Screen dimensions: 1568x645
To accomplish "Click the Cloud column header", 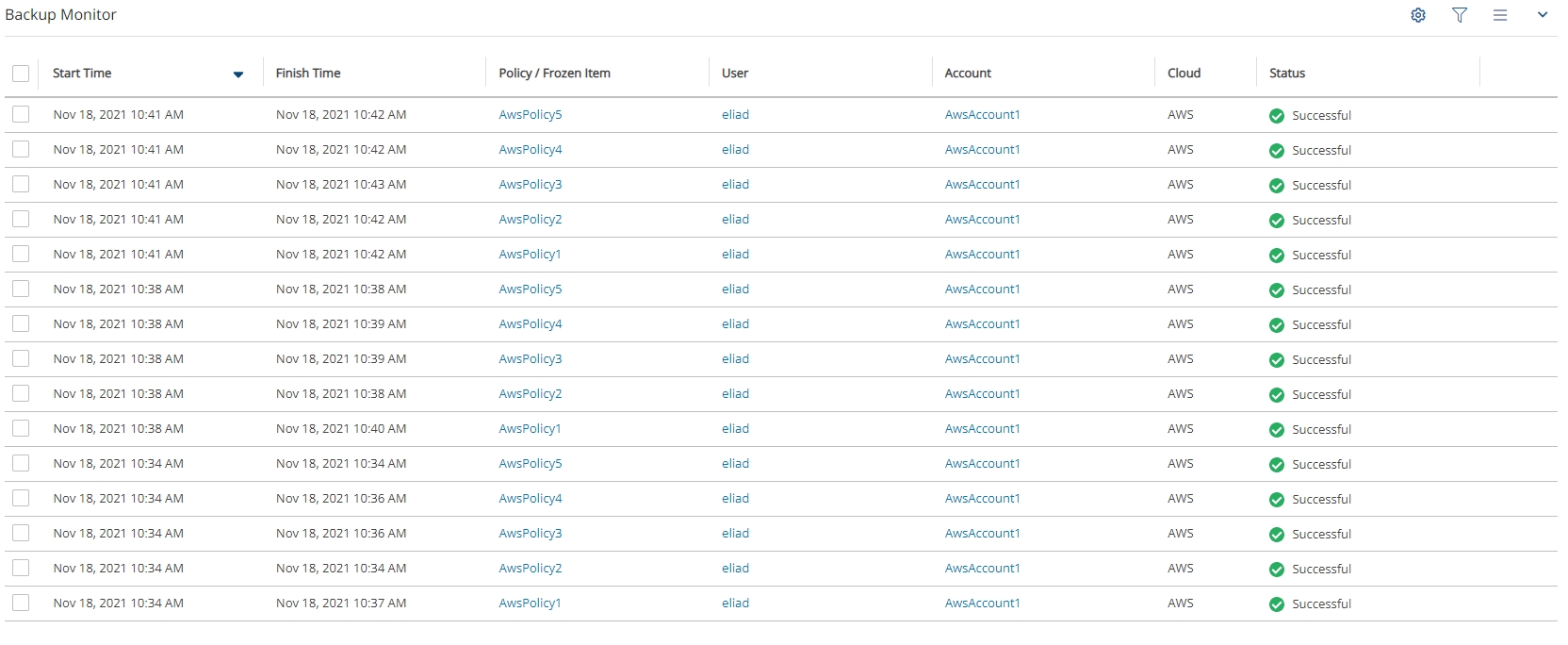I will coord(1184,74).
